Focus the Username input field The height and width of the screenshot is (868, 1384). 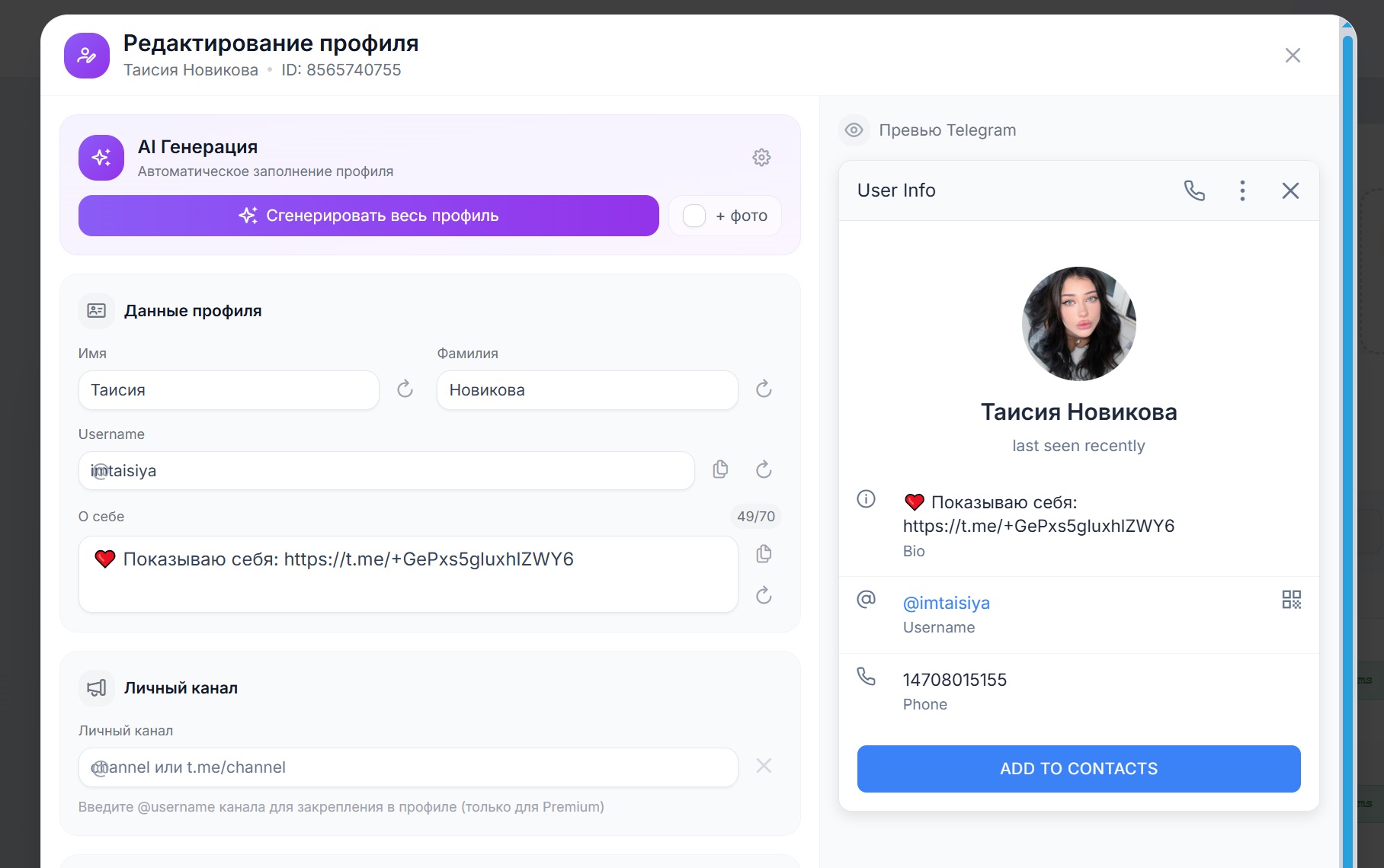pyautogui.click(x=386, y=471)
